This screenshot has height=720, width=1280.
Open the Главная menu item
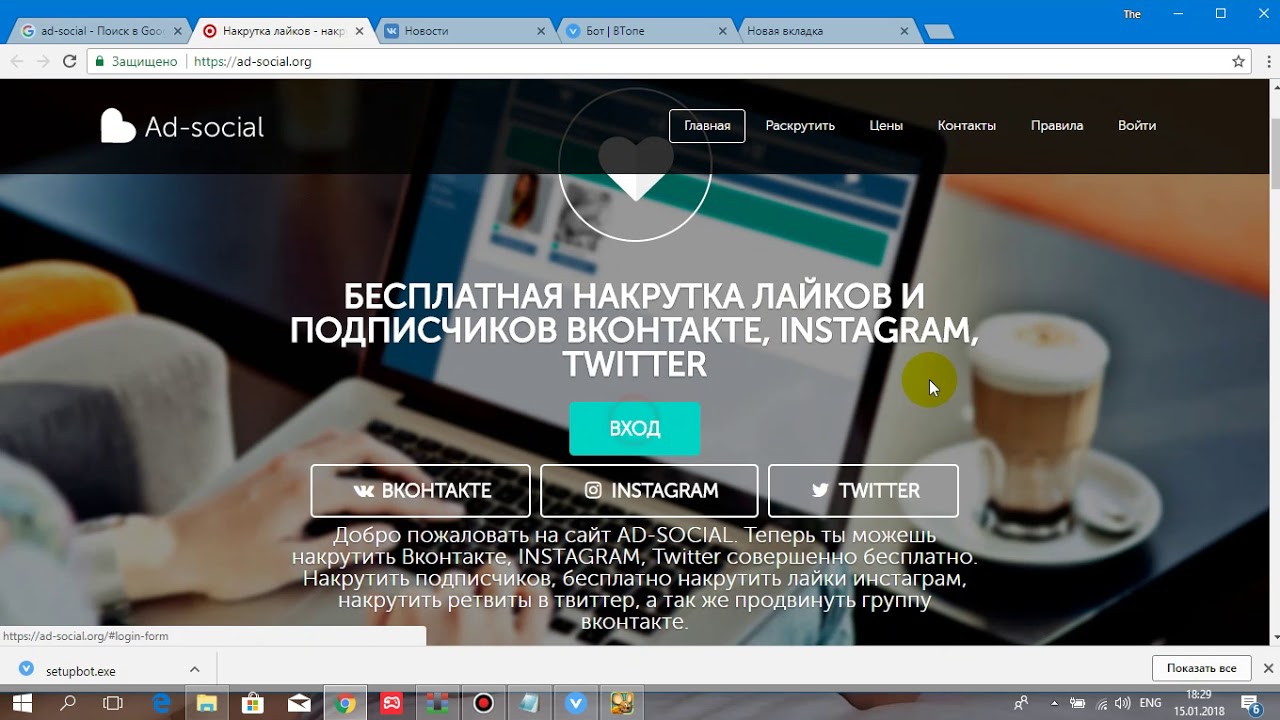707,126
